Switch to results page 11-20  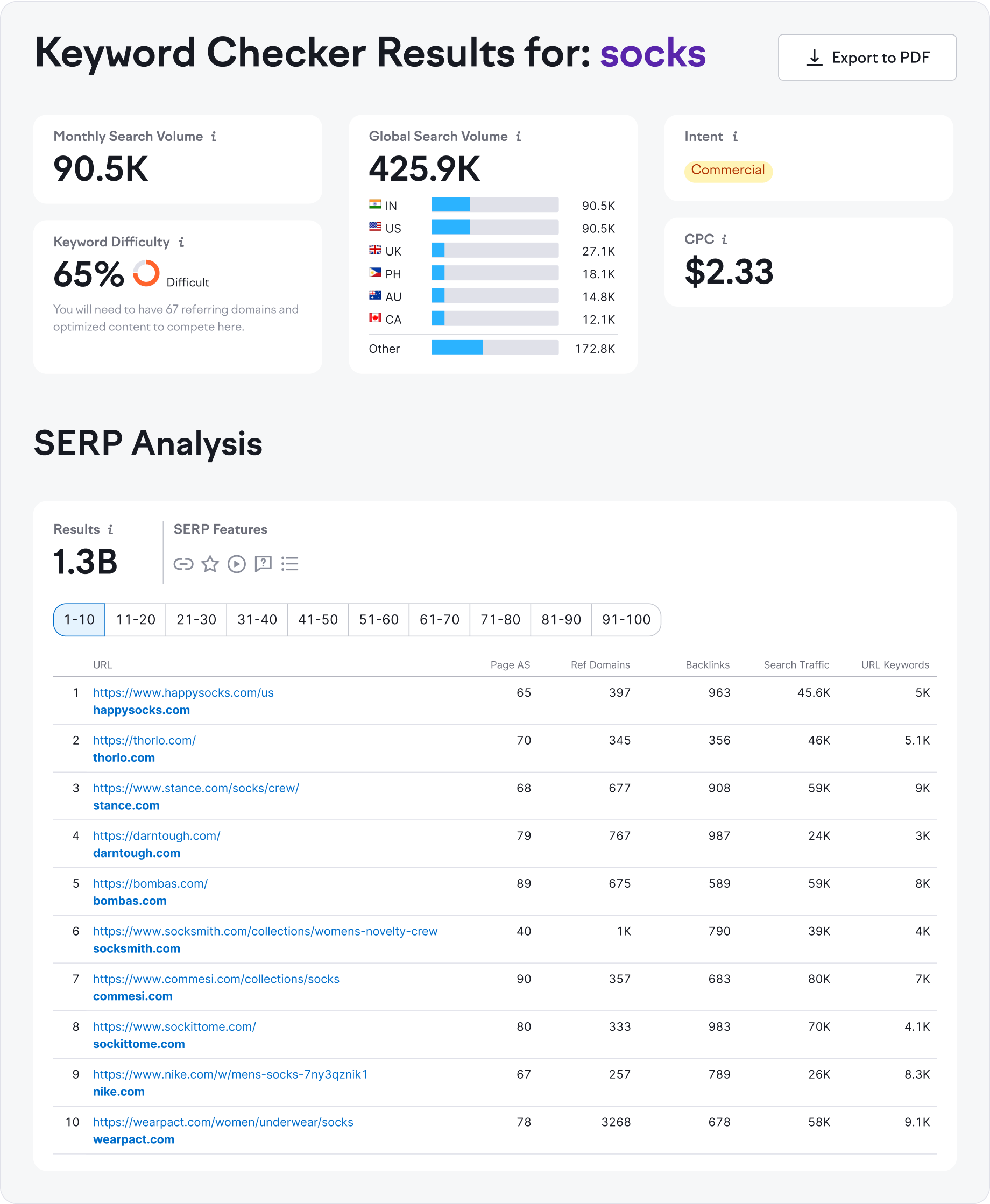click(135, 620)
